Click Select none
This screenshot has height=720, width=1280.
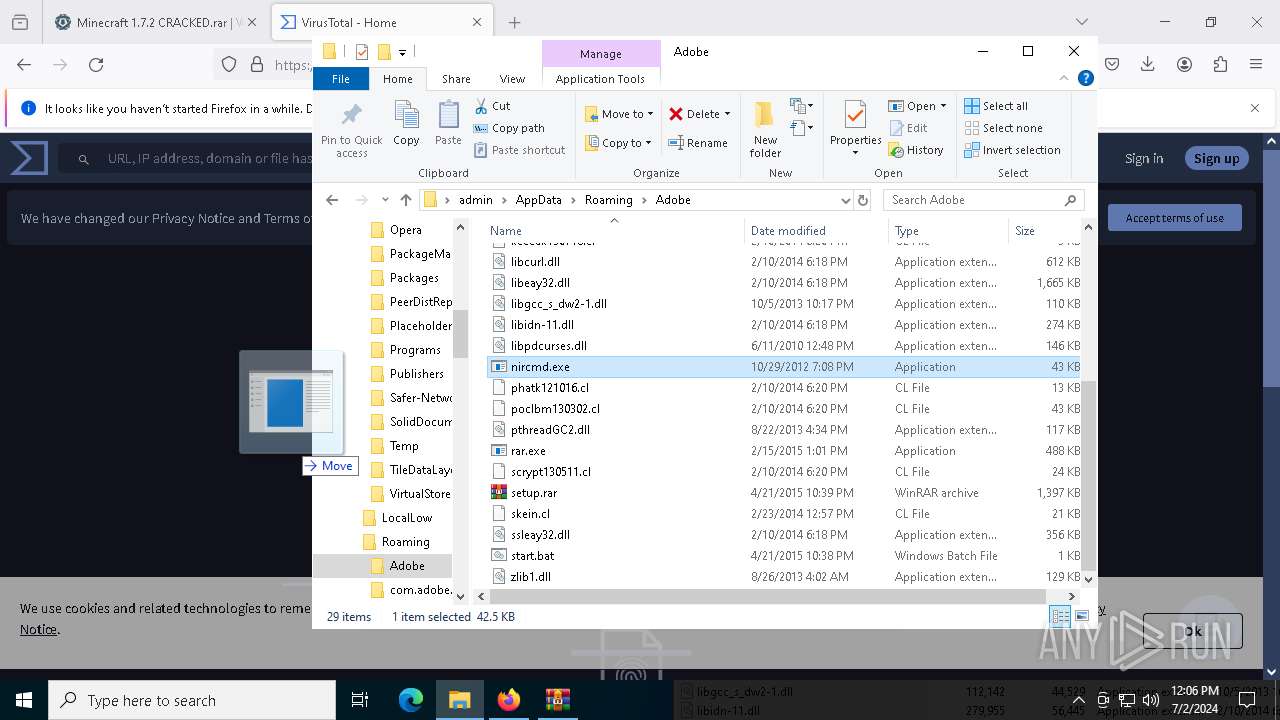tap(1003, 128)
